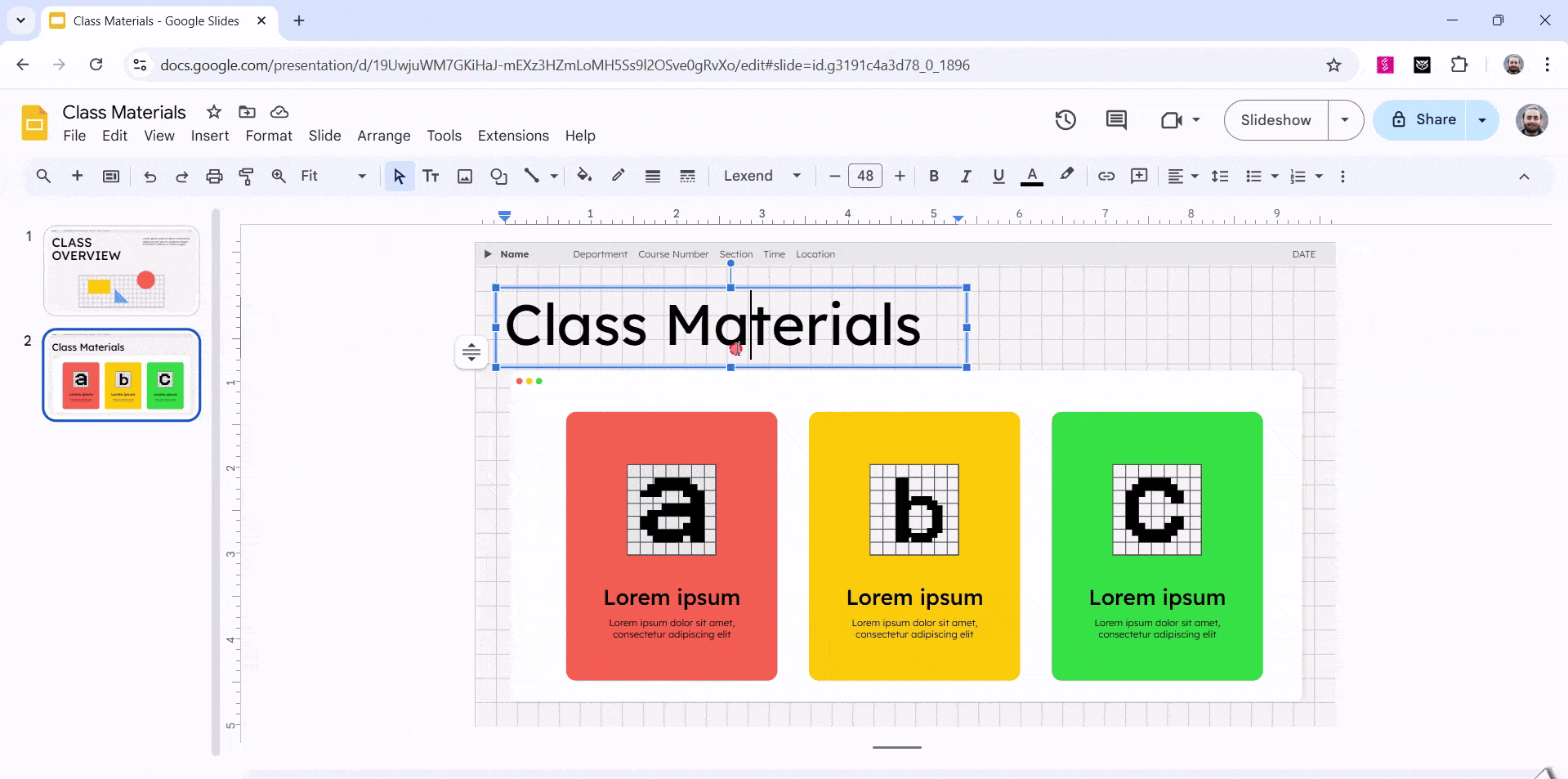1568x779 pixels.
Task: Select the Shape tool
Action: pos(498,176)
